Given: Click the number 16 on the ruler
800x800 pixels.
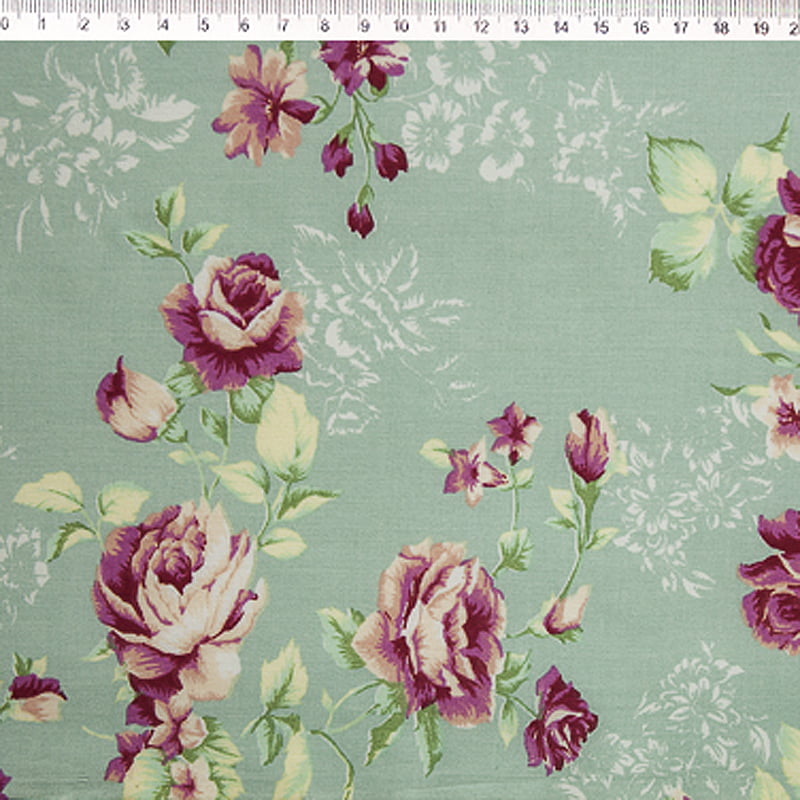Looking at the screenshot, I should (641, 27).
